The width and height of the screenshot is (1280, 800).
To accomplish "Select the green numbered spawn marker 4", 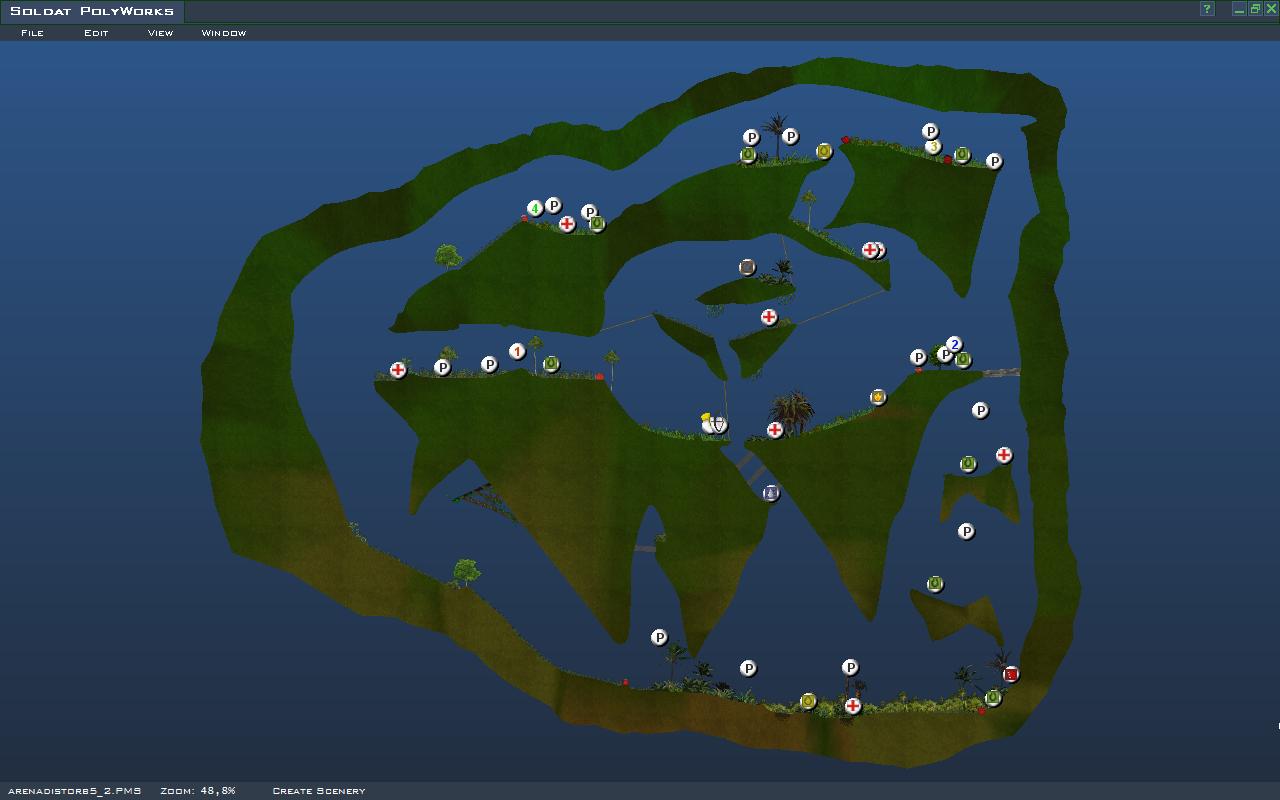I will pos(535,208).
